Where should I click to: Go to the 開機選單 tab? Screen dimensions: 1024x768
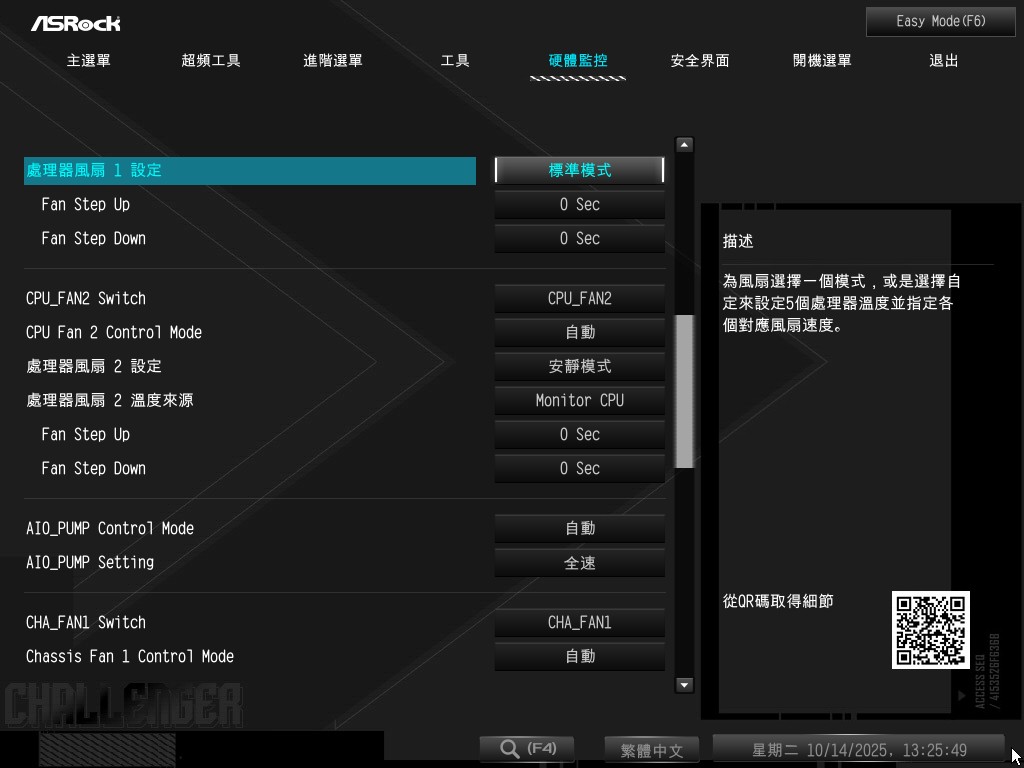point(822,61)
